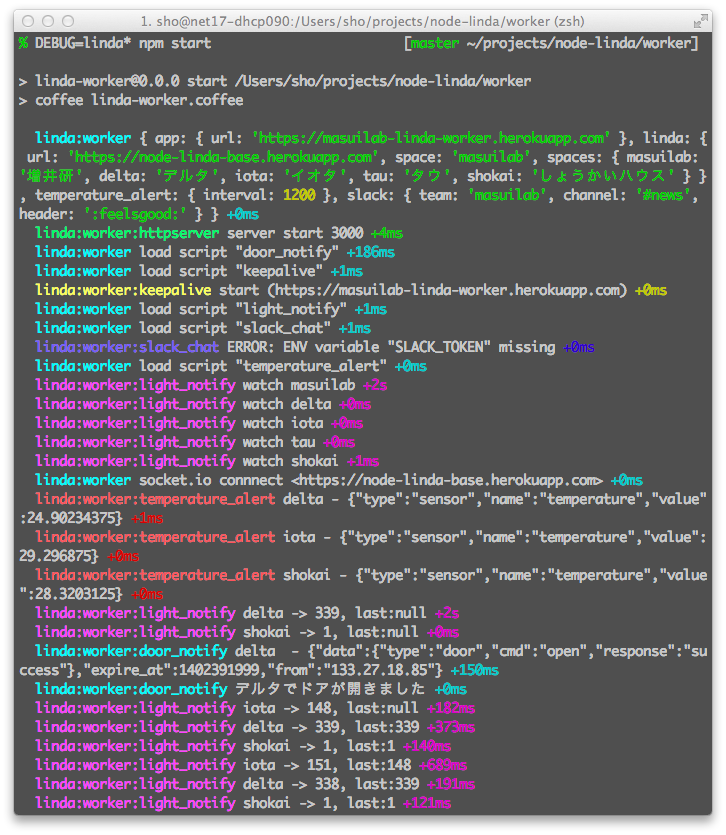Click the load script "light_notify" line

click(211, 309)
